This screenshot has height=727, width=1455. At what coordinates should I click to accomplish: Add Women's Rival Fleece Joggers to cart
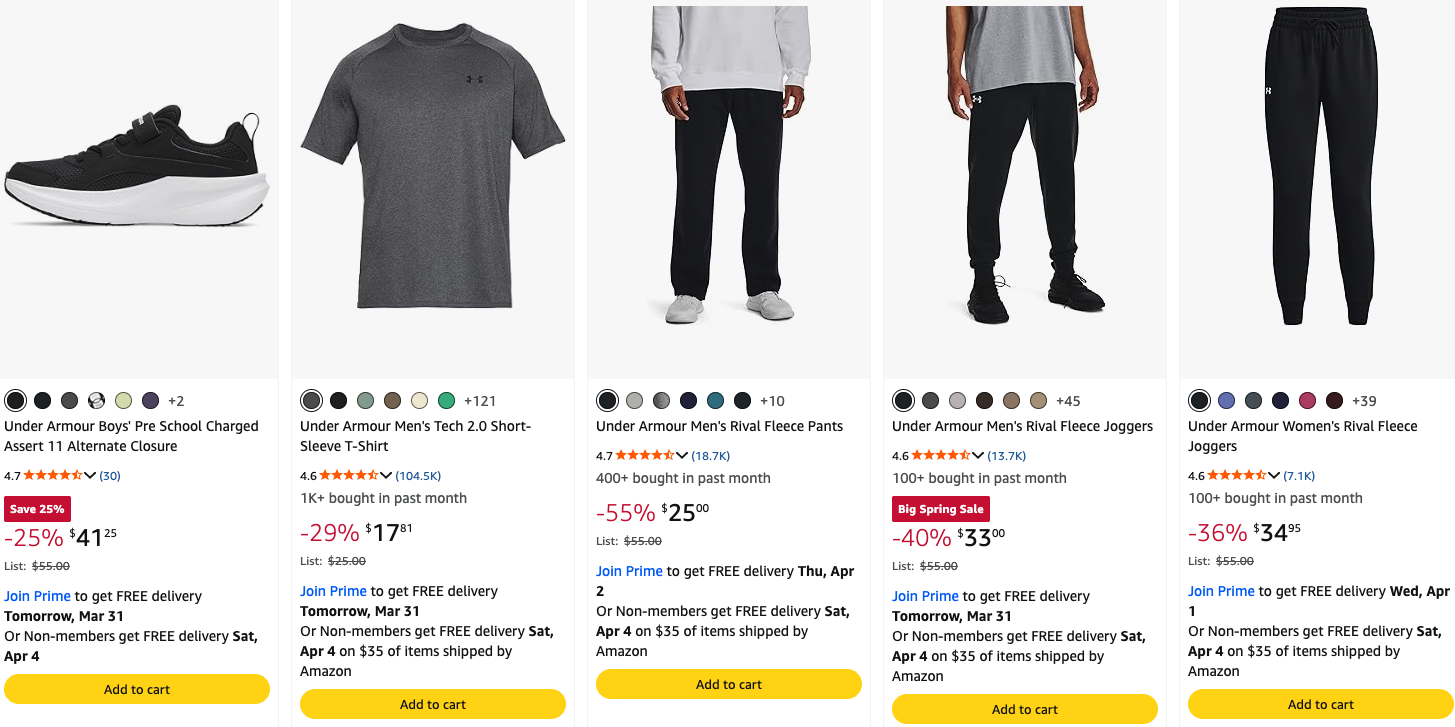tap(1321, 704)
